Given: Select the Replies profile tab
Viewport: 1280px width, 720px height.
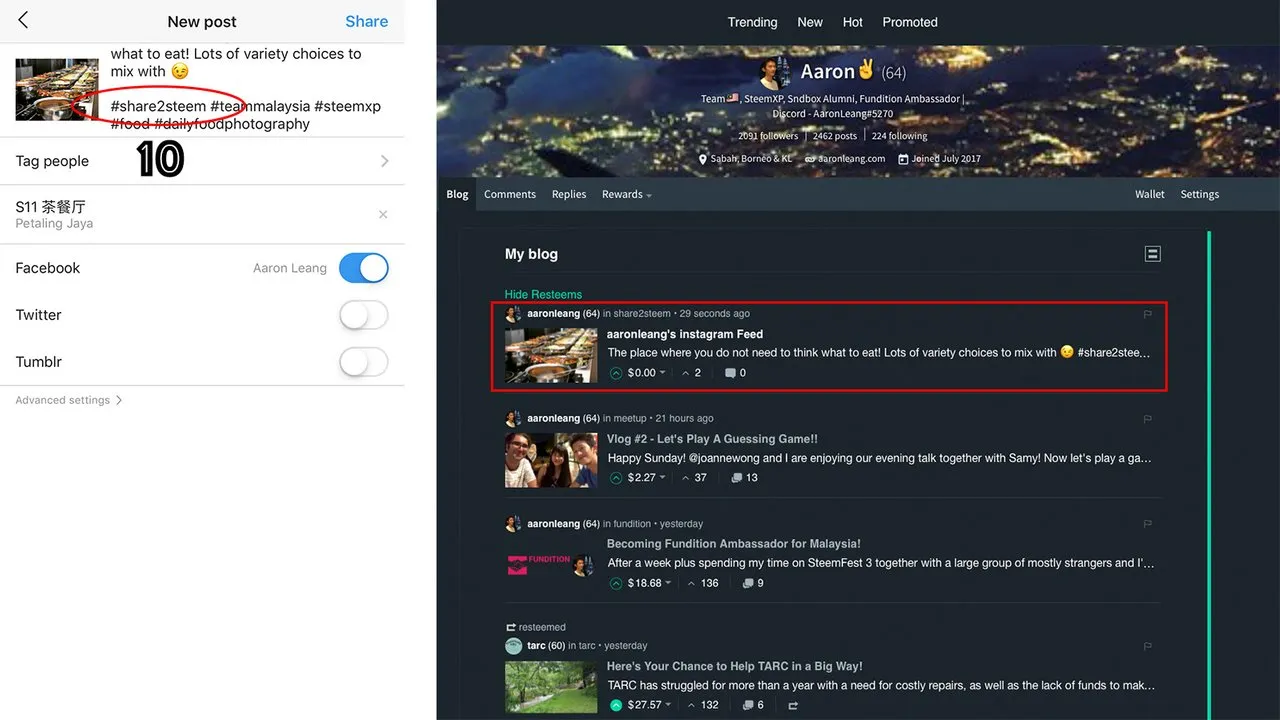Looking at the screenshot, I should click(x=569, y=194).
